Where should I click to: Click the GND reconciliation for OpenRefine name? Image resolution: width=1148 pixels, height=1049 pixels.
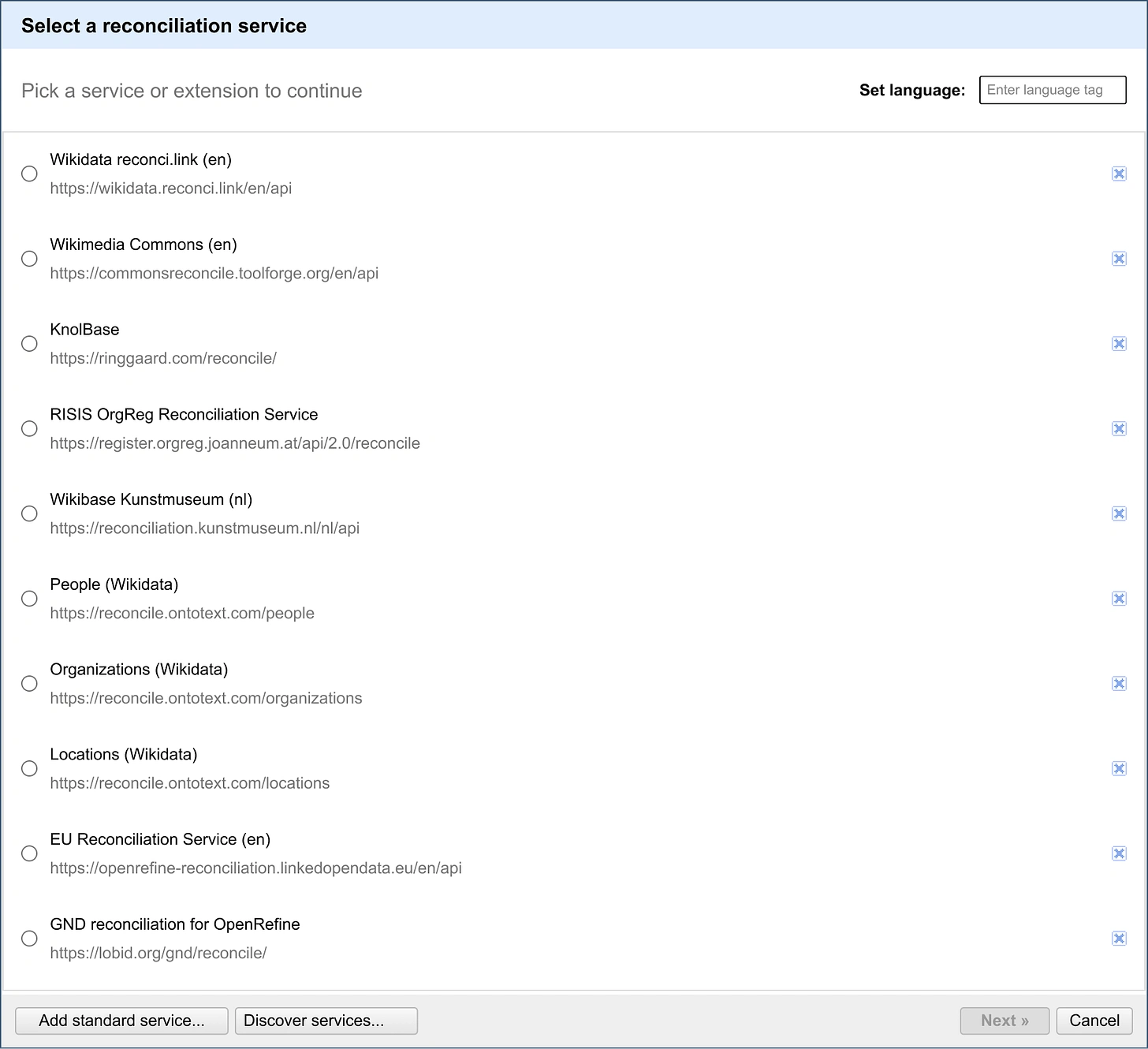tap(175, 924)
